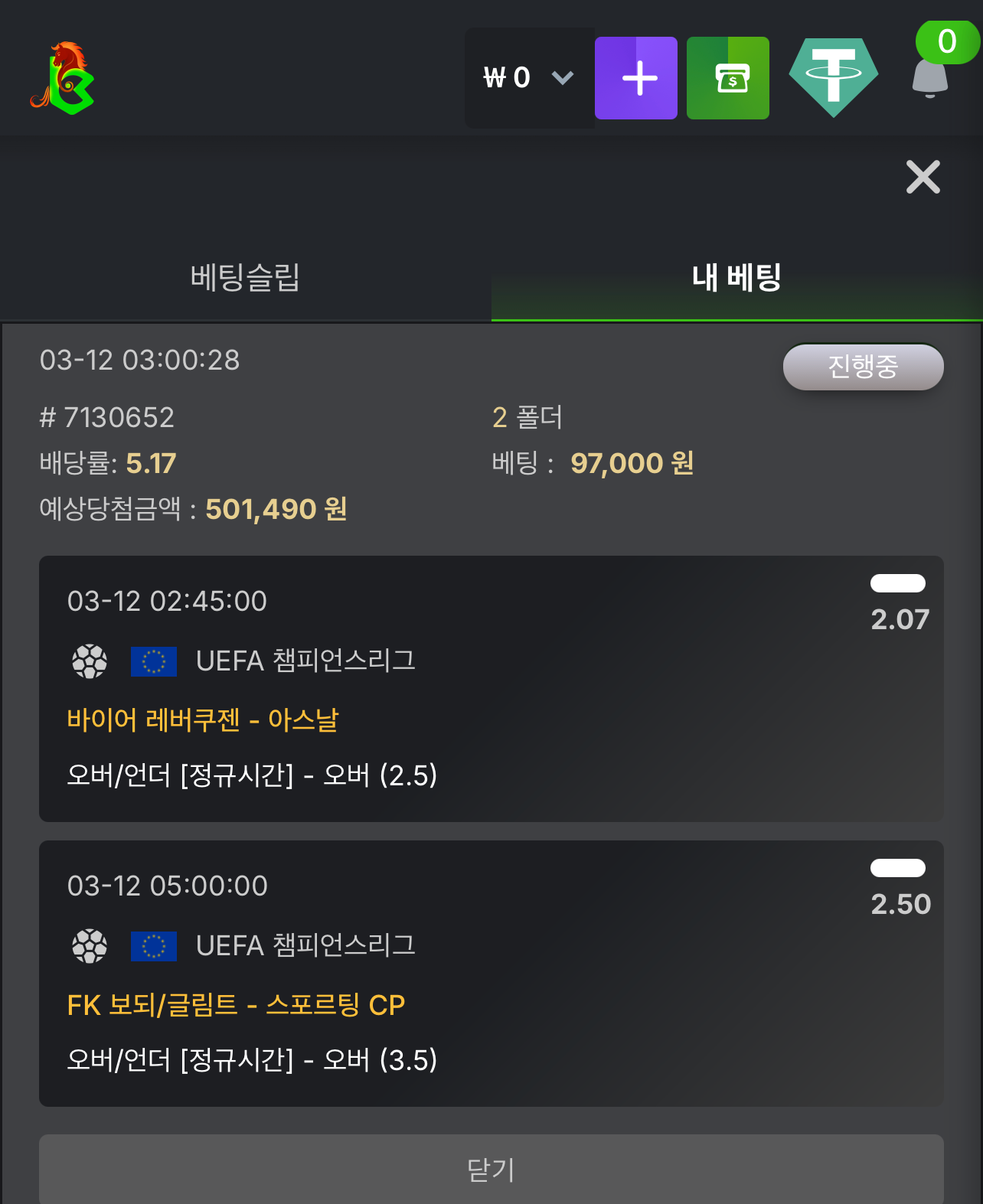The height and width of the screenshot is (1204, 983).
Task: Open the 바이어 레버쿠젠 - 아스날 match link
Action: click(203, 719)
